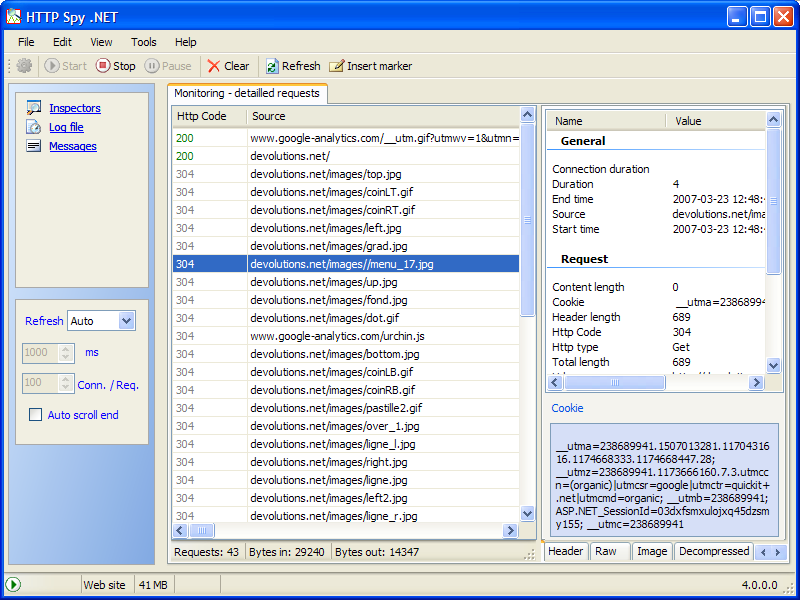Click the settings gear toolbar icon
800x600 pixels.
coord(24,66)
